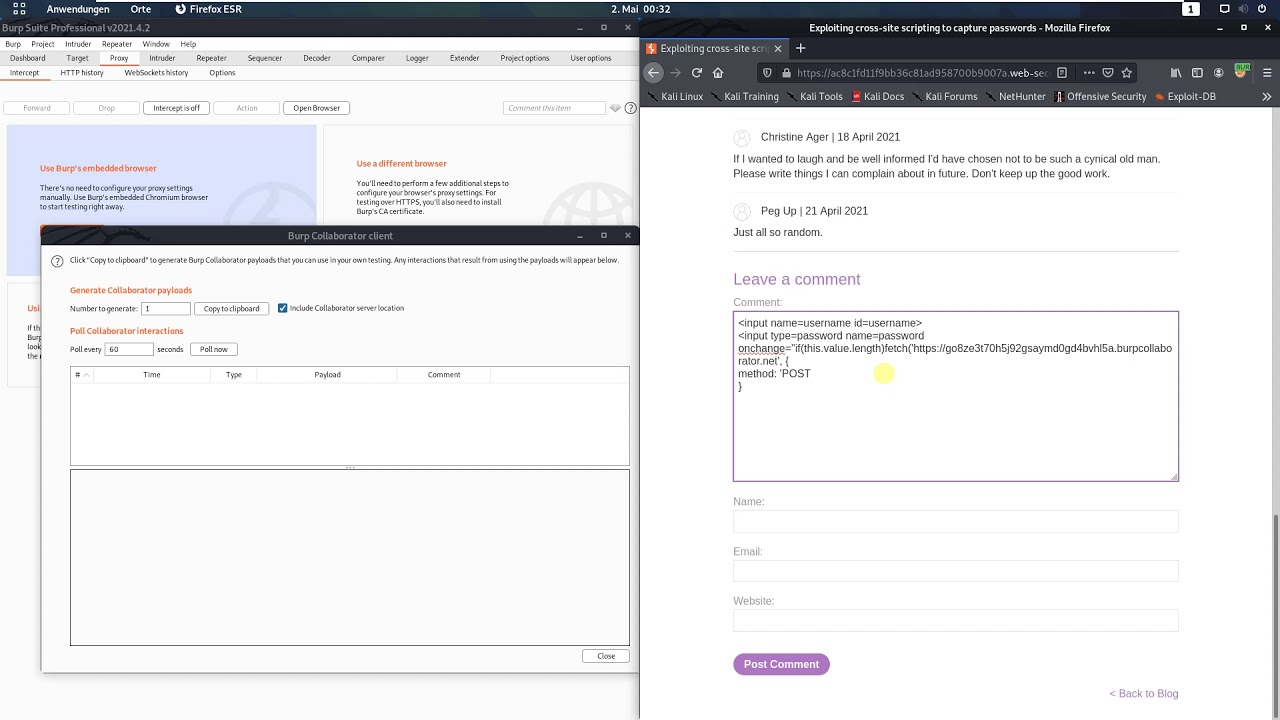Click the Firefox forward arrow button
Viewport: 1280px width, 720px height.
tap(675, 73)
